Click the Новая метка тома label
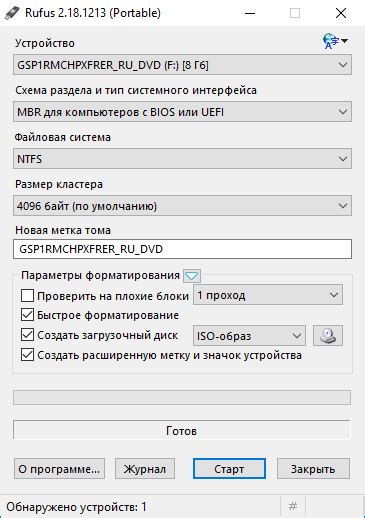The height and width of the screenshot is (518, 365). point(63,230)
